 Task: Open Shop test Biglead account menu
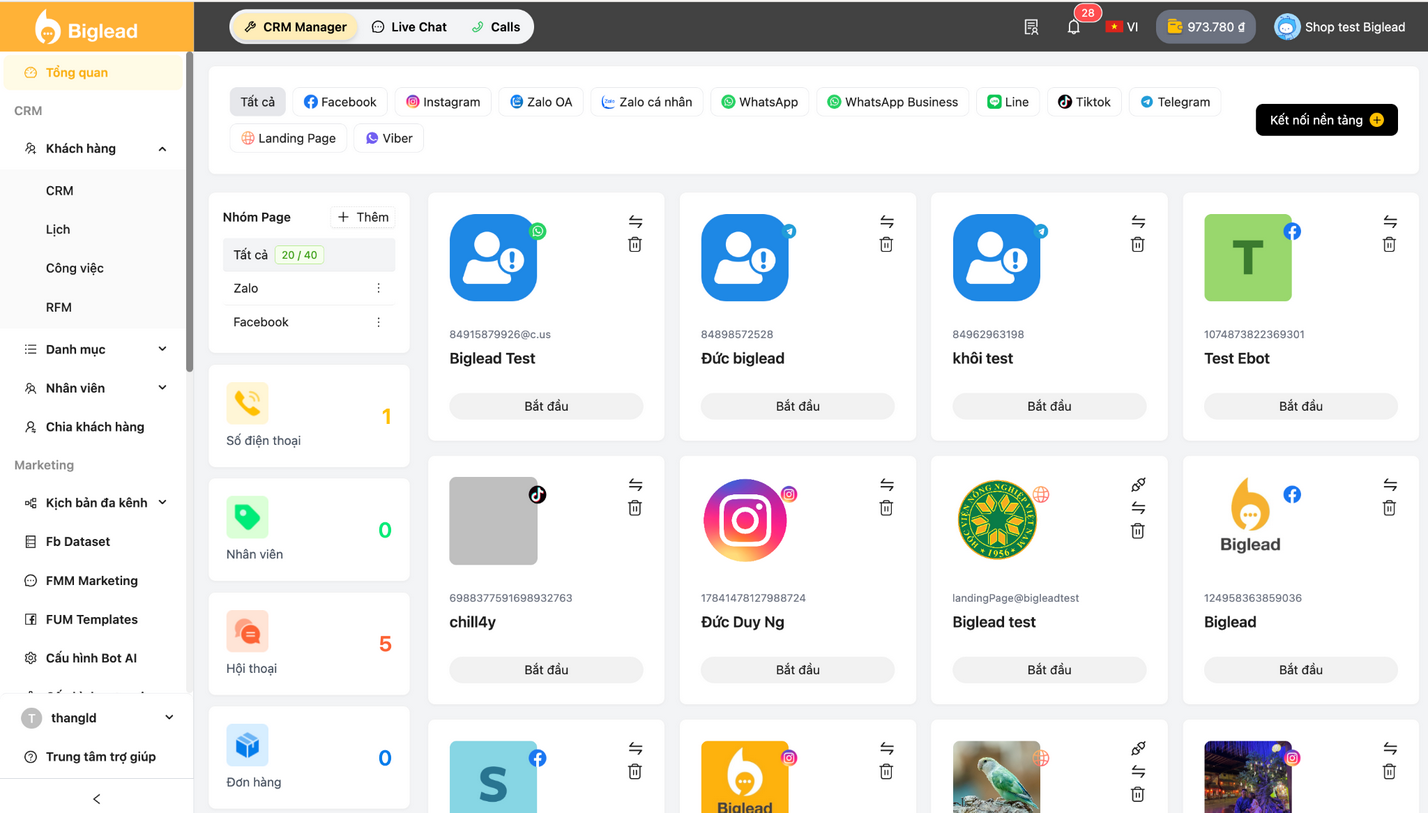1340,27
